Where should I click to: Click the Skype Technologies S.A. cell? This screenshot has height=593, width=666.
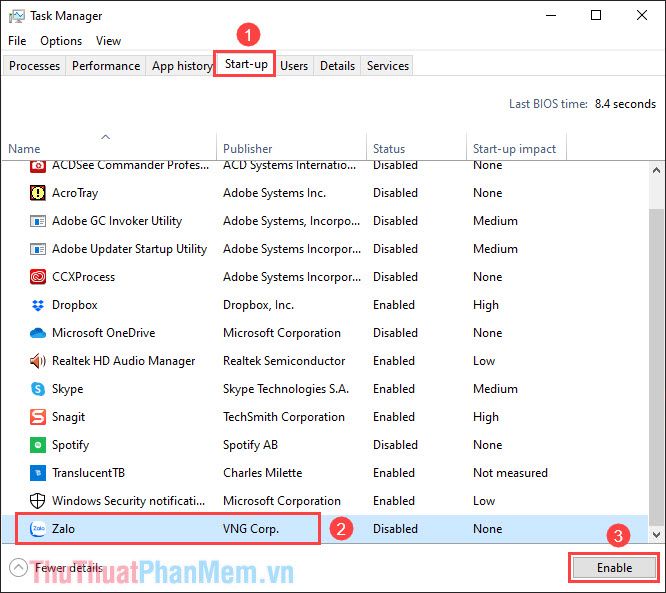coord(286,389)
